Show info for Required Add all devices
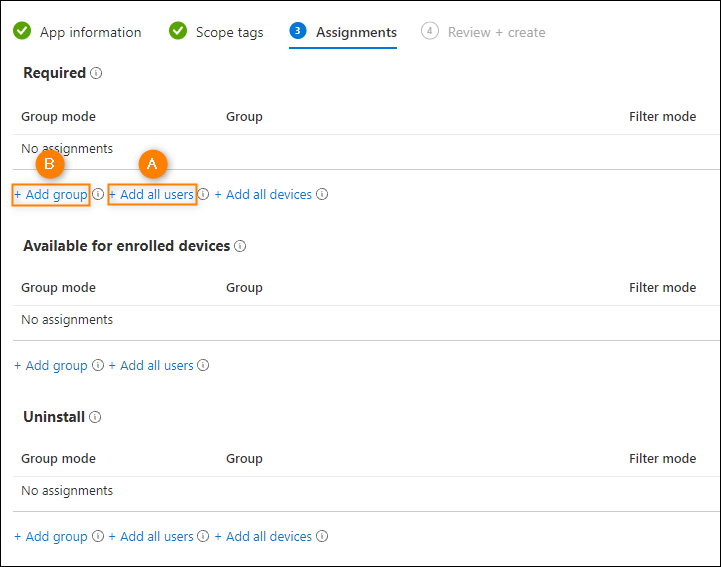The height and width of the screenshot is (567, 721). 322,194
